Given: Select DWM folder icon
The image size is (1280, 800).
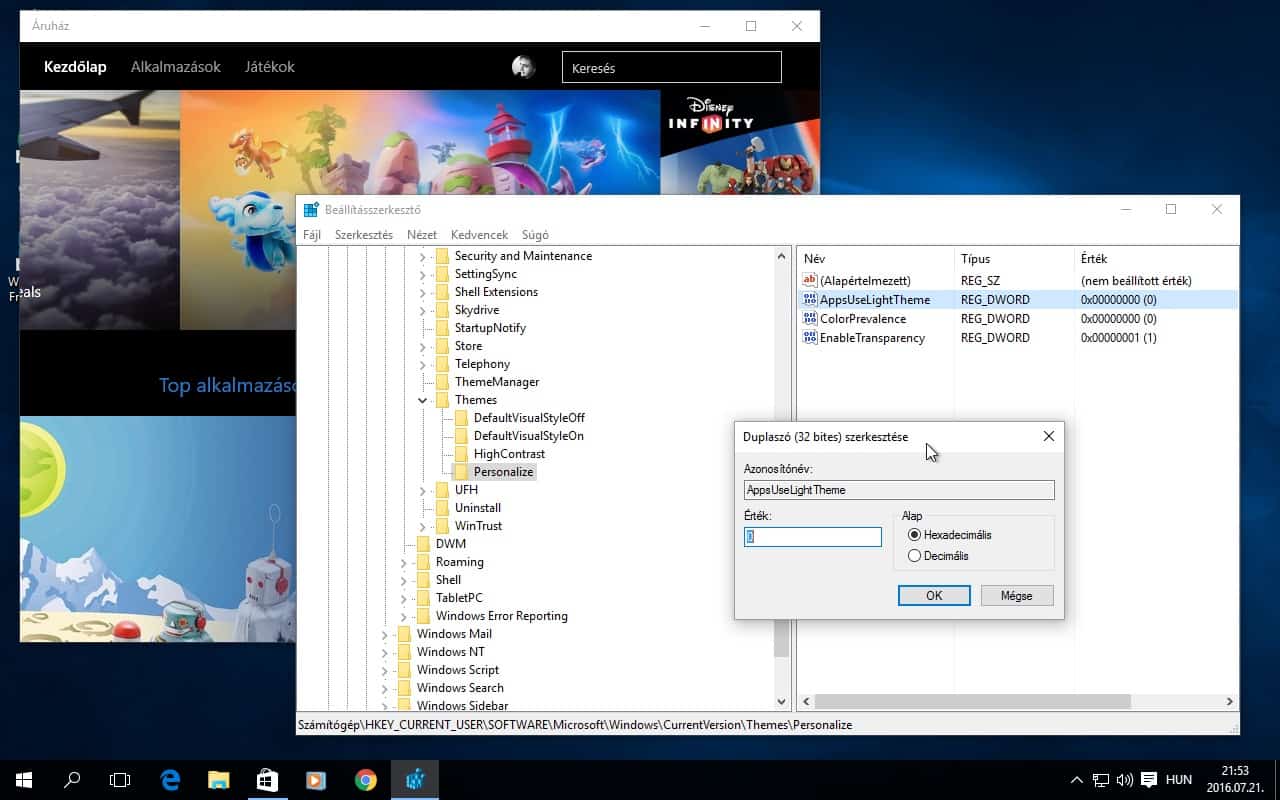Looking at the screenshot, I should (x=423, y=544).
